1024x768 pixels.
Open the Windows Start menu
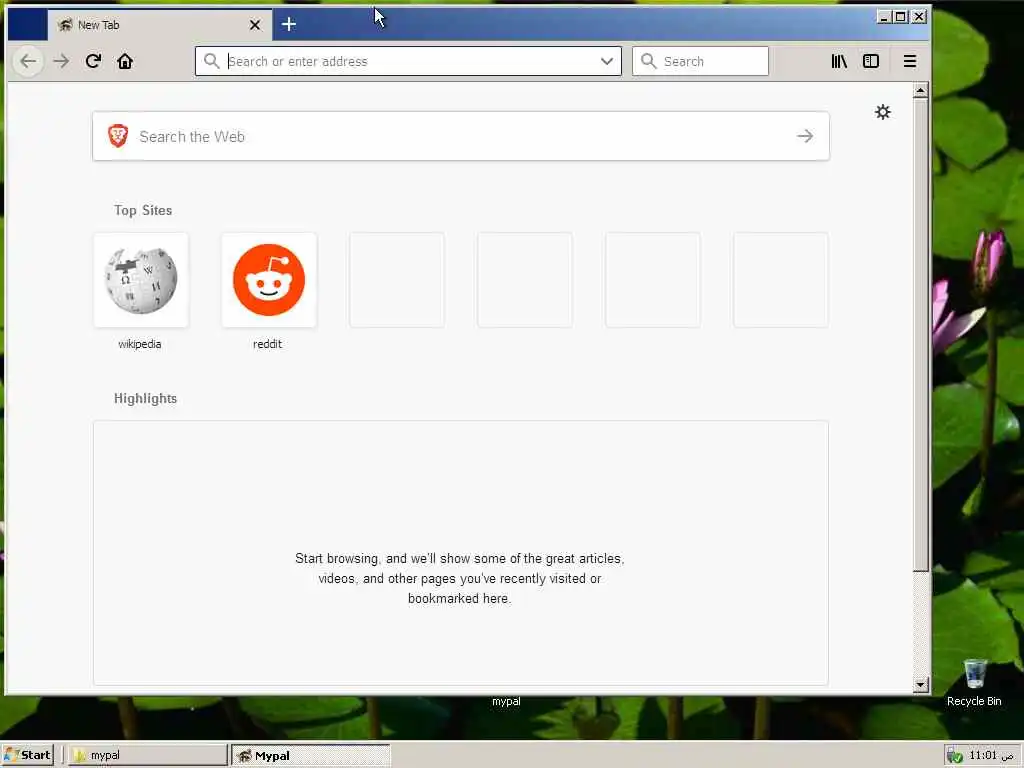[x=27, y=755]
